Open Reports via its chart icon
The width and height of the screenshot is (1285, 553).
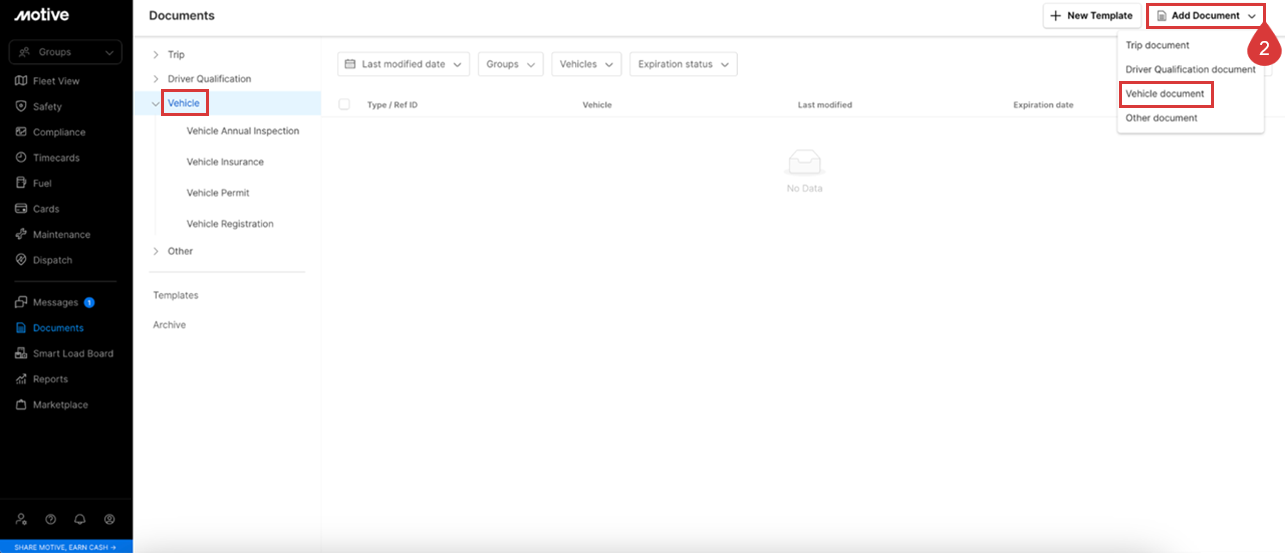point(22,379)
